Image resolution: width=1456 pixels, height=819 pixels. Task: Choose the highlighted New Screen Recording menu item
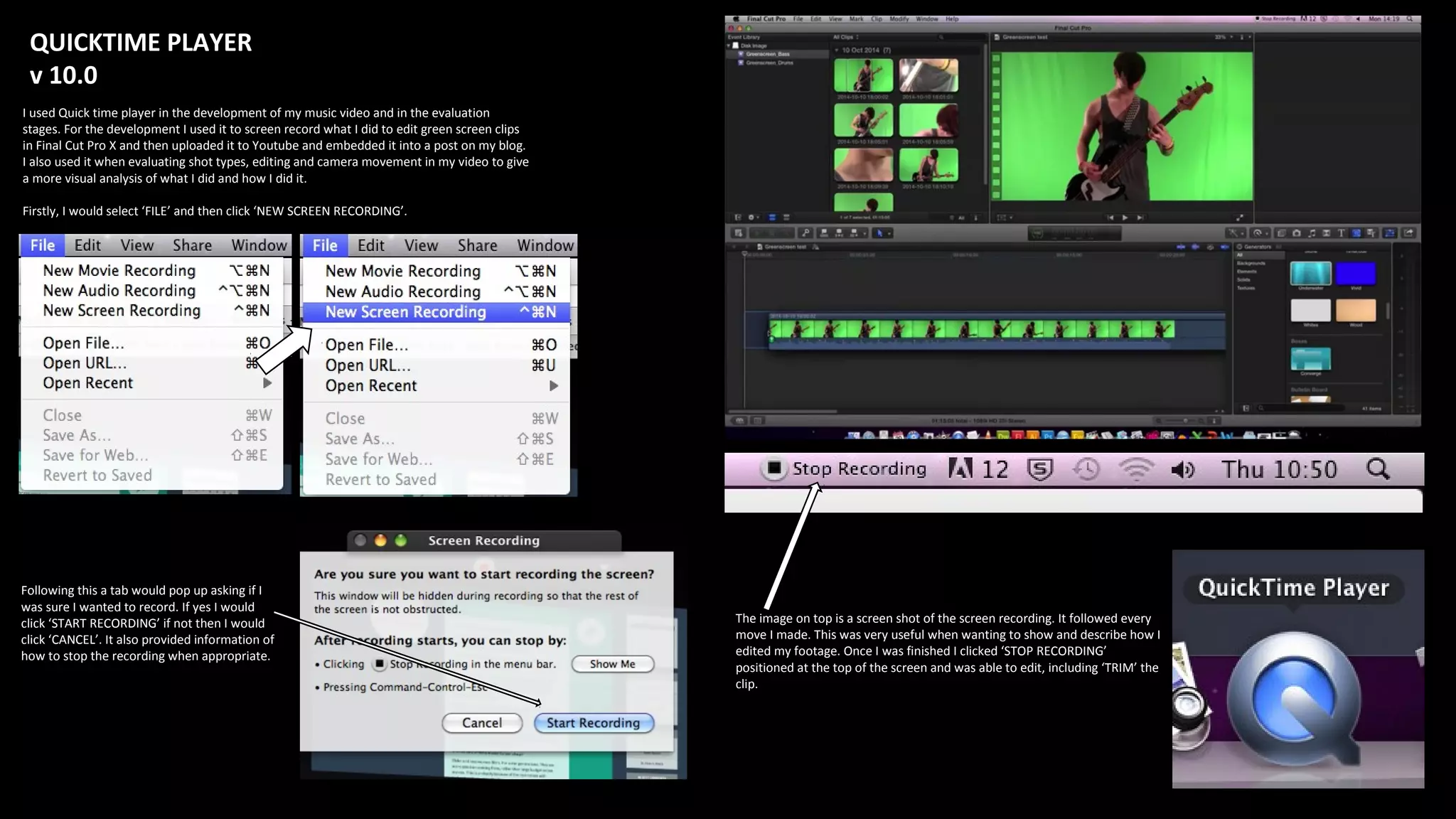coord(437,312)
